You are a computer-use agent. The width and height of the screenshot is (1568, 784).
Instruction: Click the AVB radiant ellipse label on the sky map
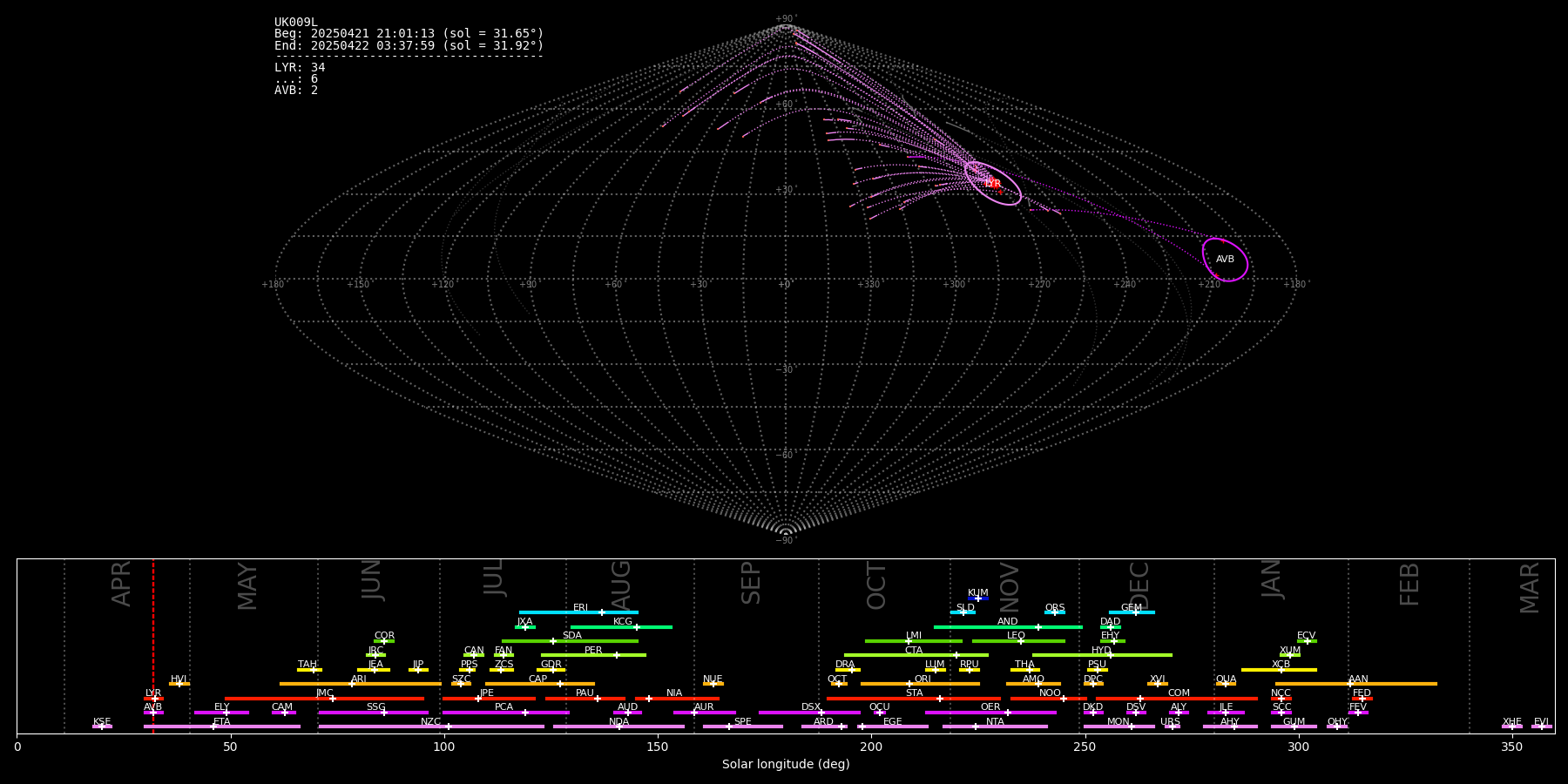coord(1225,260)
